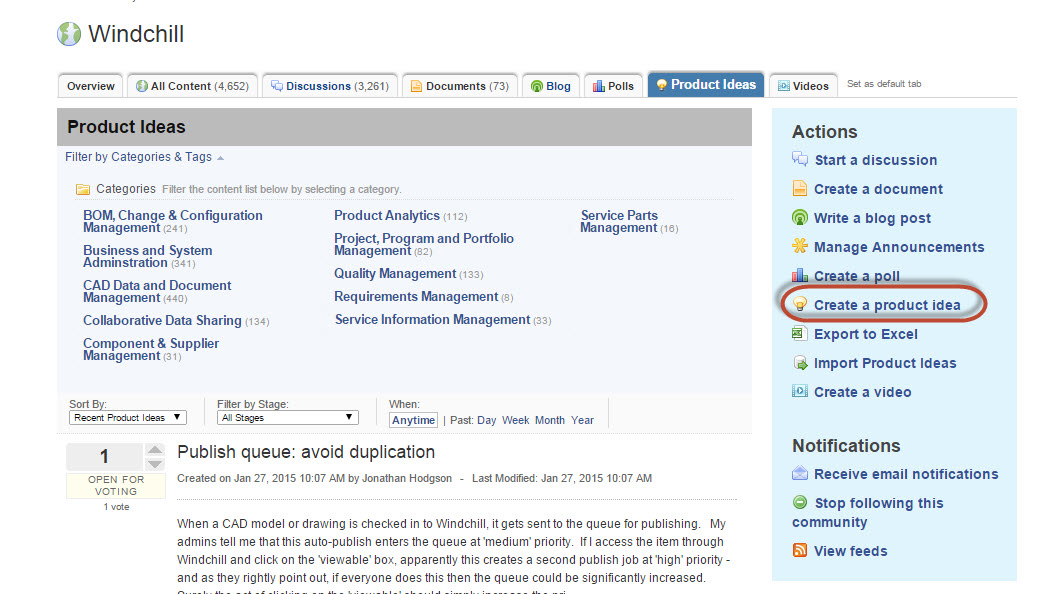Select the Anytime time filter
Screen dimensions: 1045x594
click(x=413, y=420)
